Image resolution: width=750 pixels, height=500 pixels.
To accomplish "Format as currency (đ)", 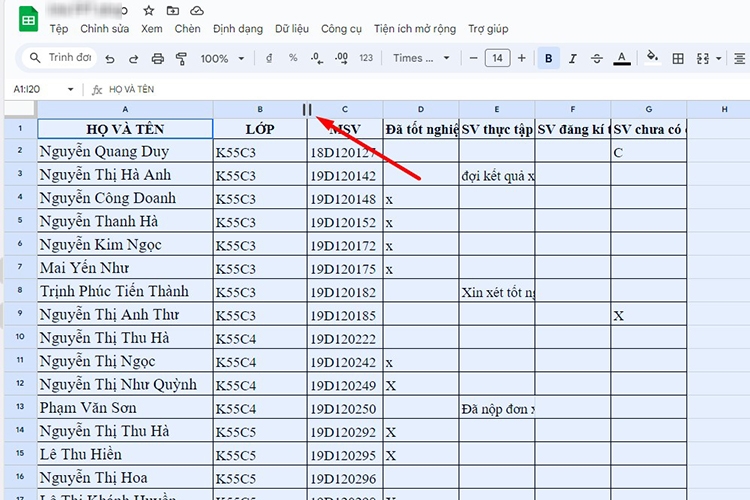I will click(x=269, y=58).
